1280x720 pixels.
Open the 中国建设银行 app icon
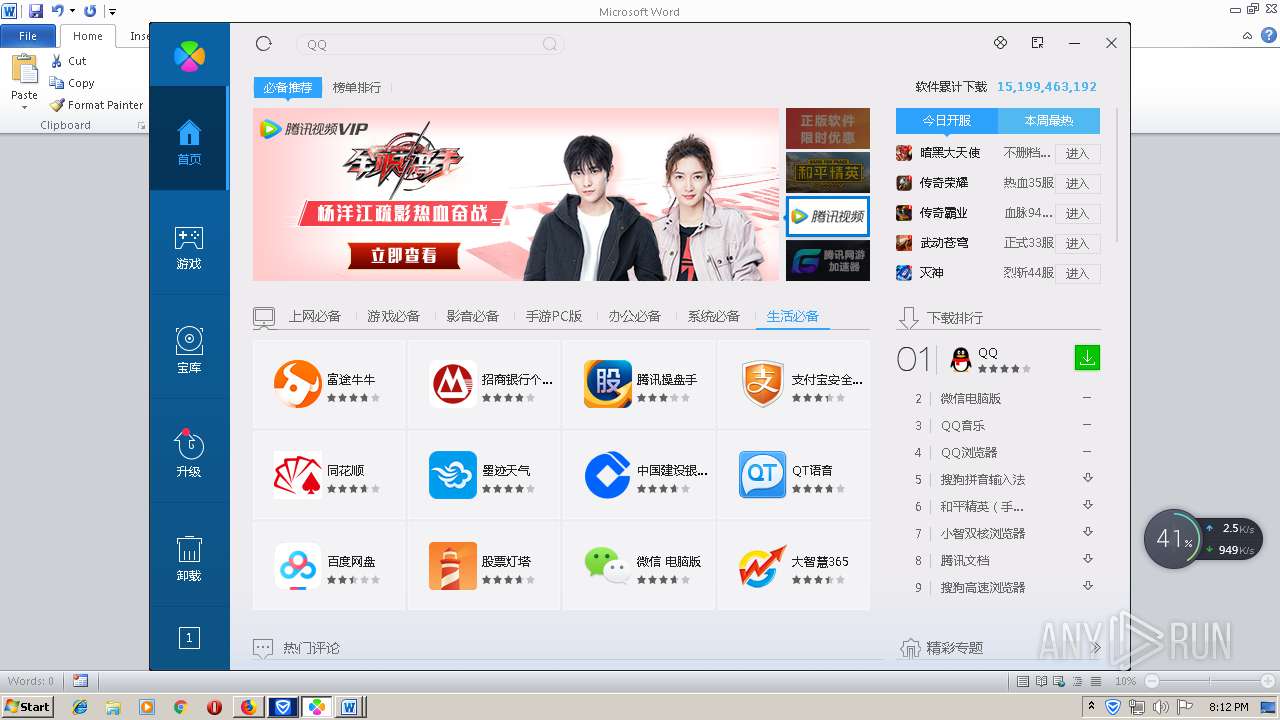tap(608, 475)
